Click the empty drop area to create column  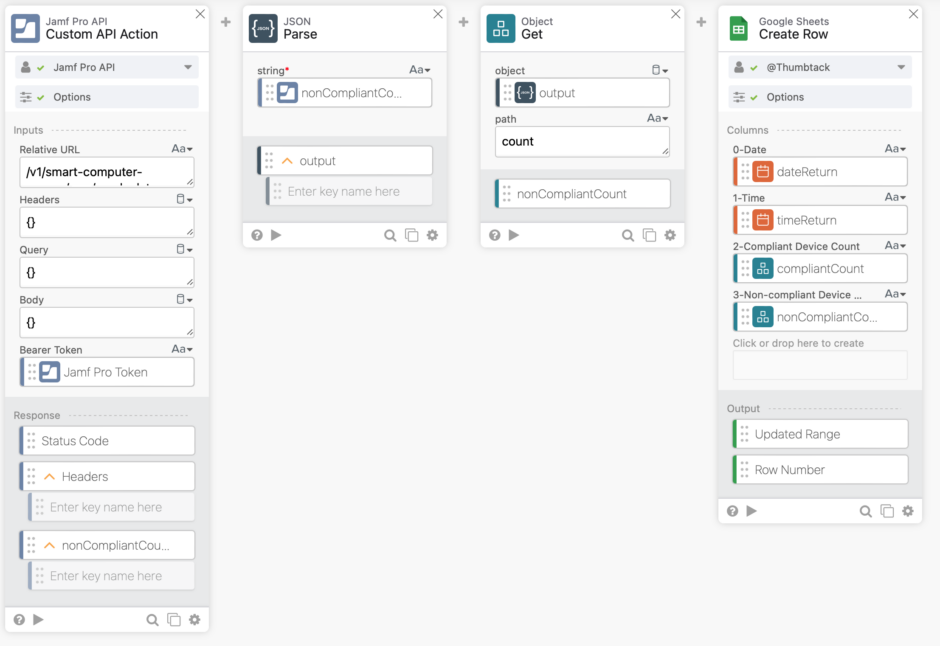pyautogui.click(x=820, y=365)
